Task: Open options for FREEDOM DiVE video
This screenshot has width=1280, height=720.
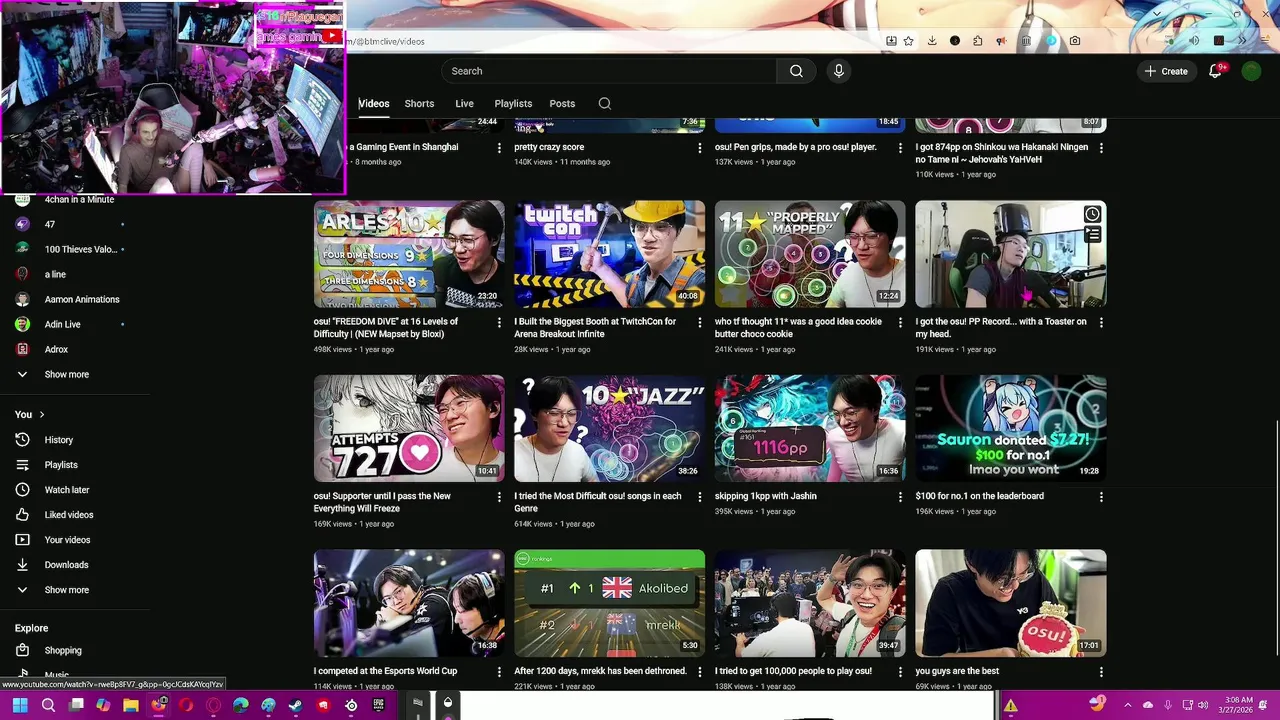Action: 499,323
